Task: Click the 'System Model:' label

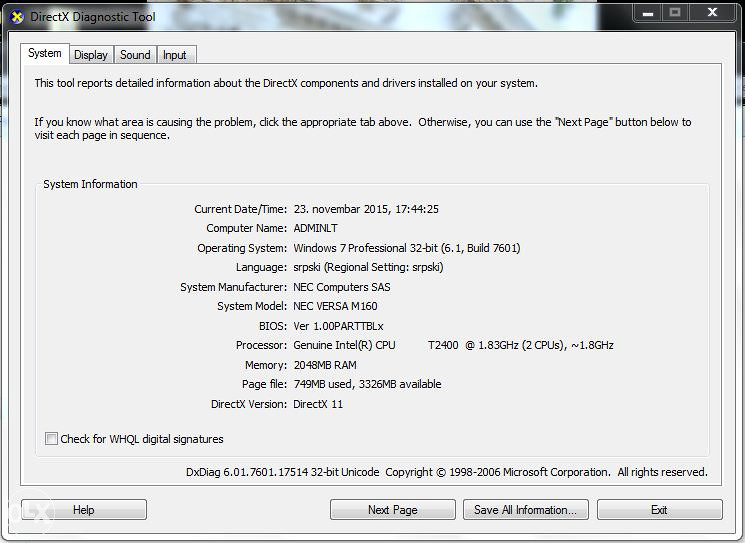Action: coord(252,306)
